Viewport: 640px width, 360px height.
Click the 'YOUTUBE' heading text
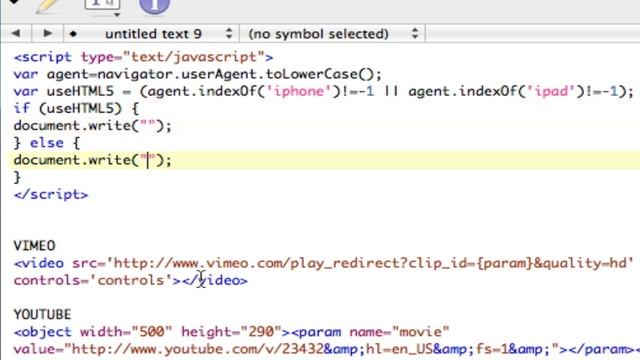point(42,314)
